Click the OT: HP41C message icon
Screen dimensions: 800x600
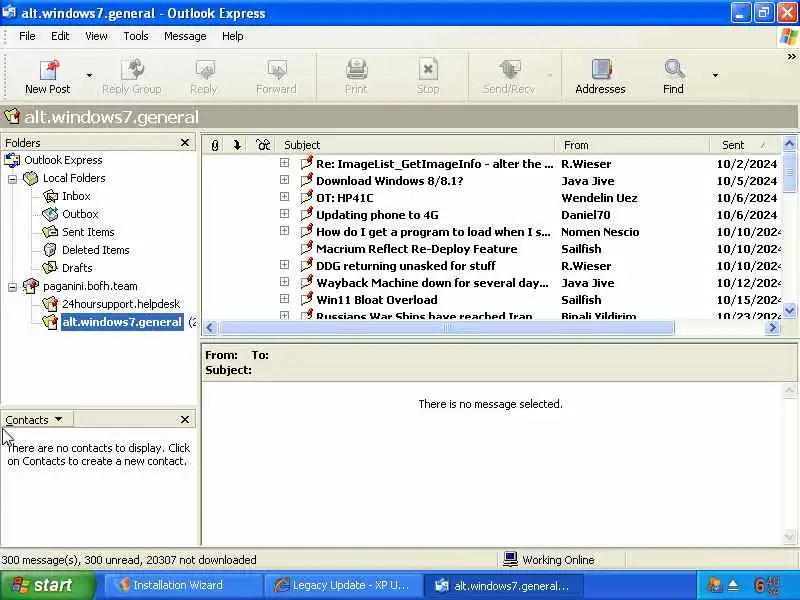[x=307, y=196]
